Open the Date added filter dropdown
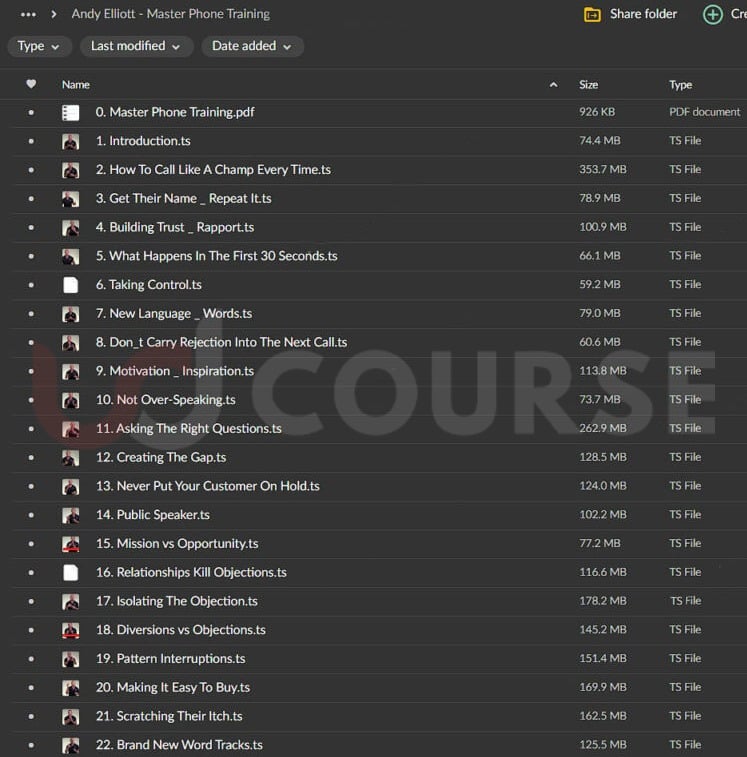This screenshot has height=757, width=747. tap(252, 46)
